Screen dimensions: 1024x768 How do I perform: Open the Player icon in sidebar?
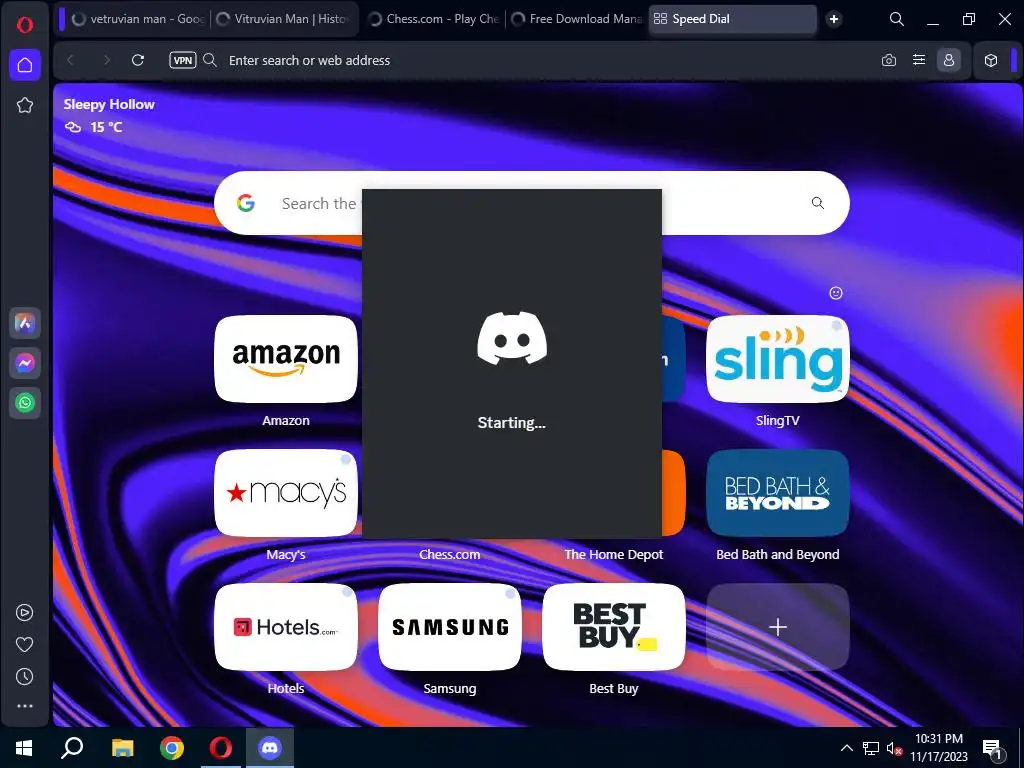25,613
